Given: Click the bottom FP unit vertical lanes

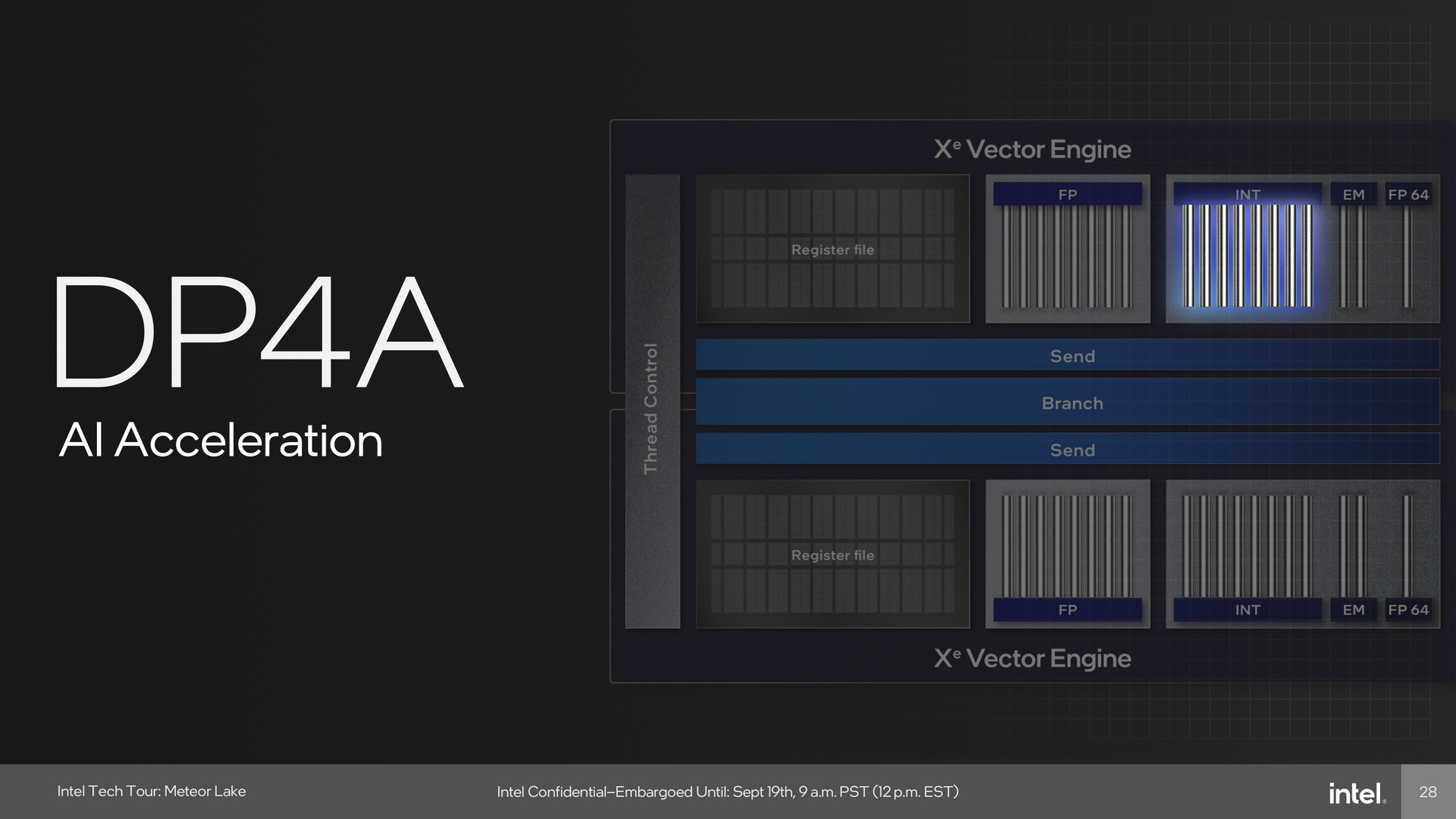Looking at the screenshot, I should point(1068,546).
